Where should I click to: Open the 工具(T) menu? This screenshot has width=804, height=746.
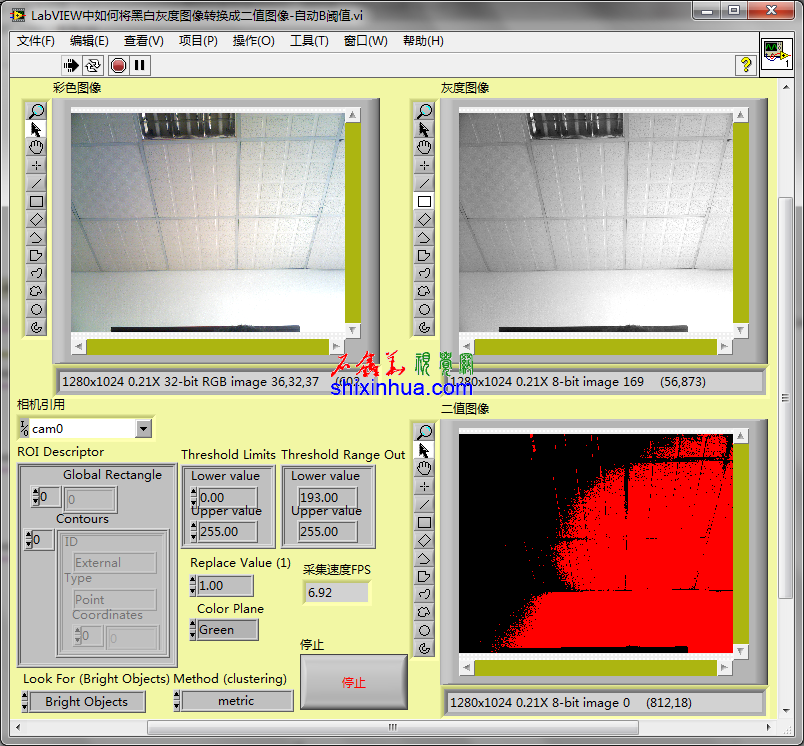(x=309, y=41)
